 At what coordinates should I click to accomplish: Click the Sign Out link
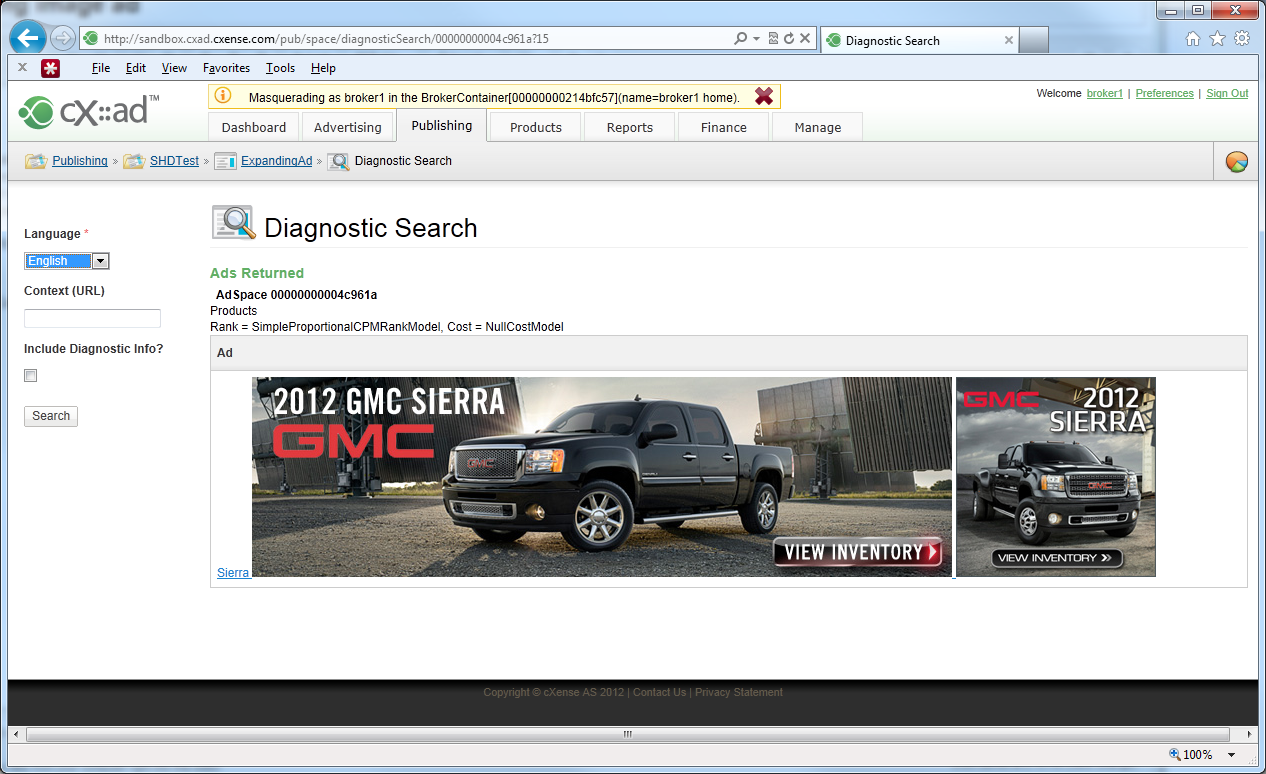point(1227,93)
